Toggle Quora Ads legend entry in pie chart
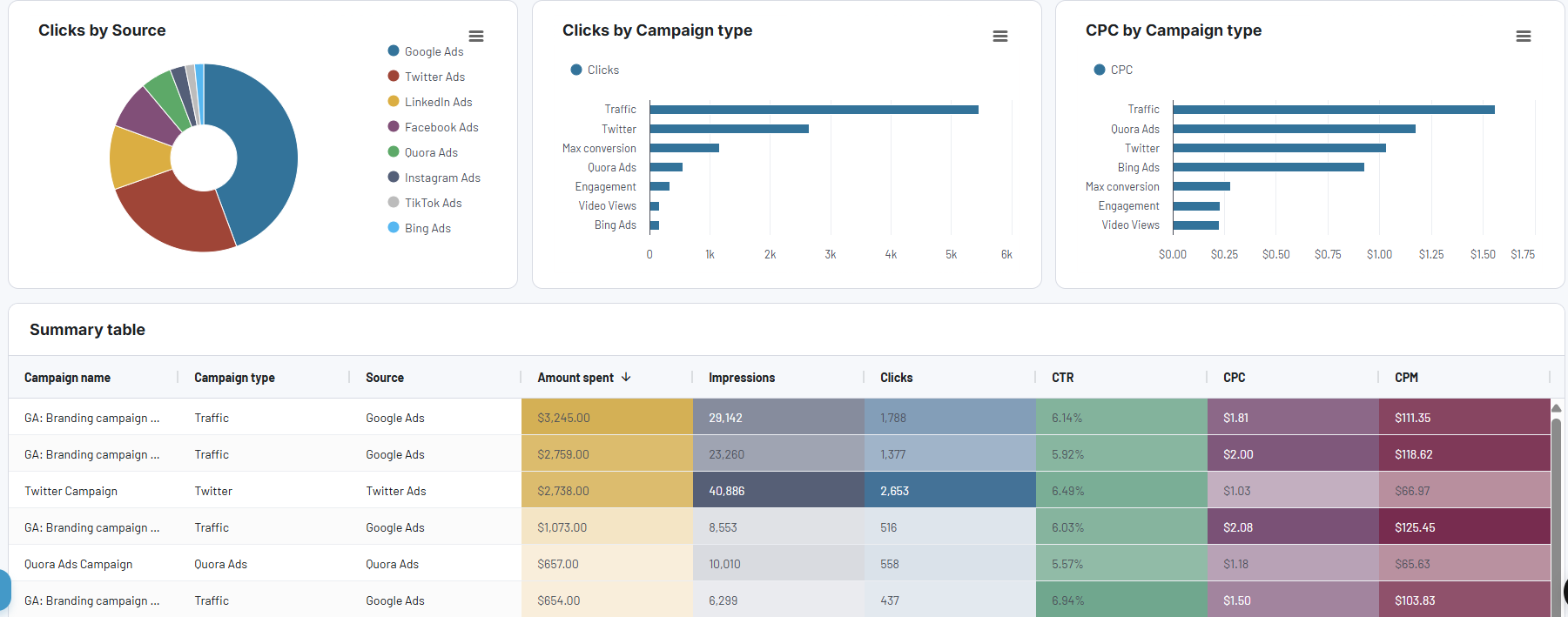 point(423,152)
